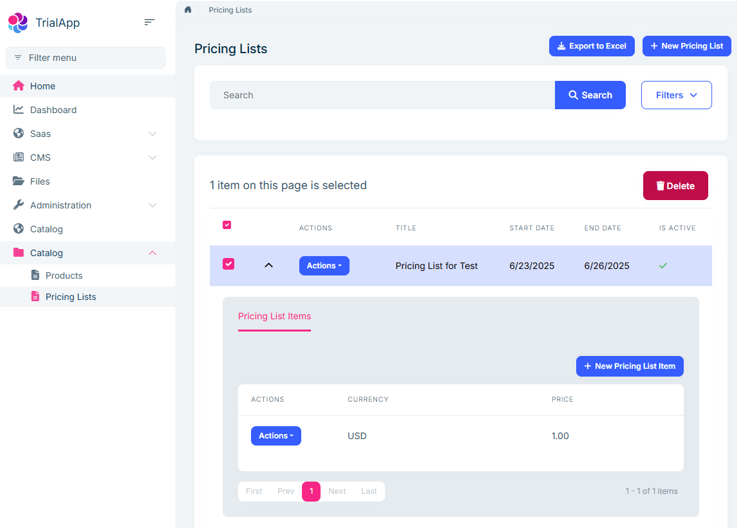Click the CMS newspaper icon
The height and width of the screenshot is (528, 737).
[18, 157]
